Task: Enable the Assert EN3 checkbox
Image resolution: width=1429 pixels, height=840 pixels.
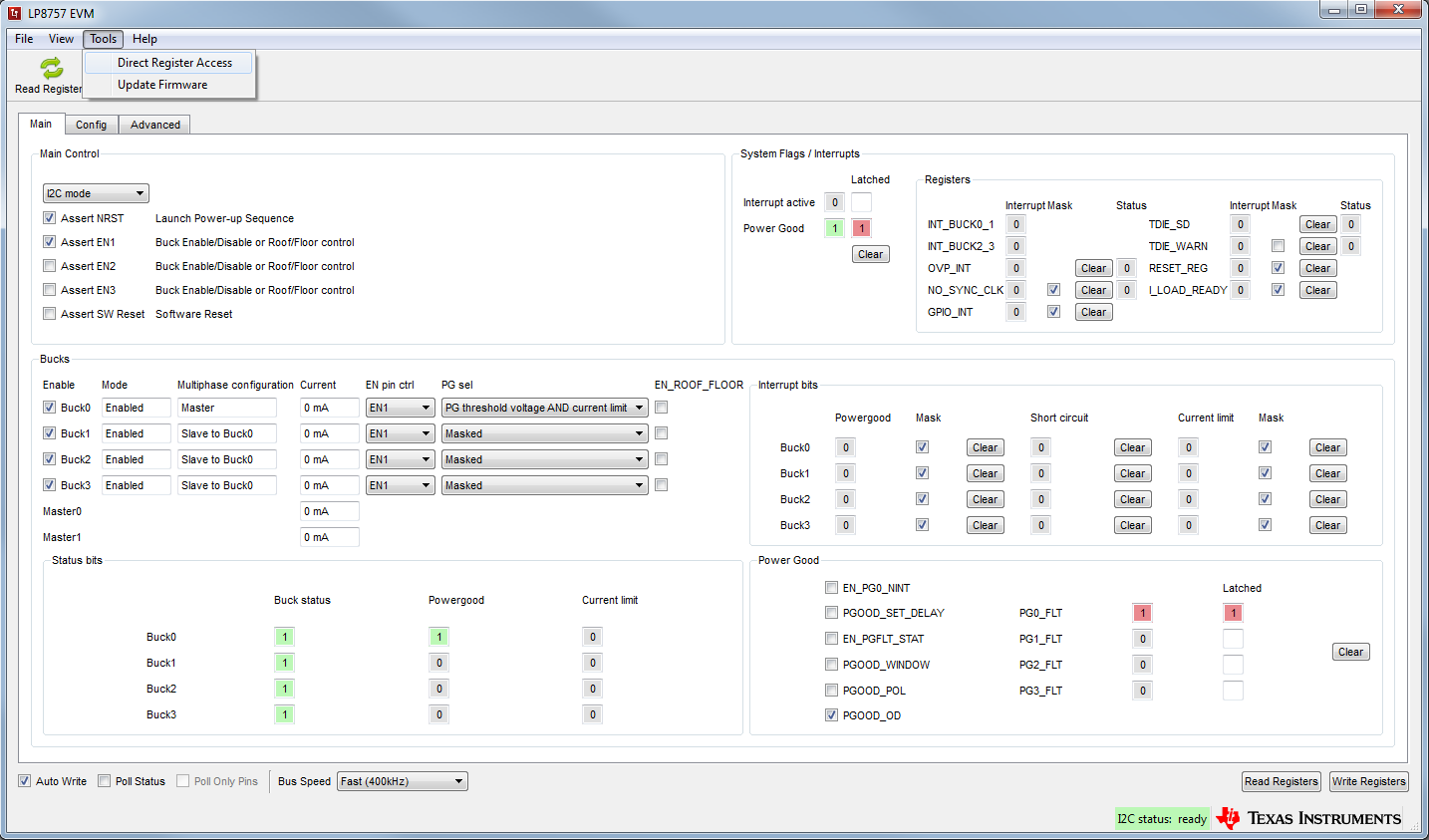Action: (49, 290)
